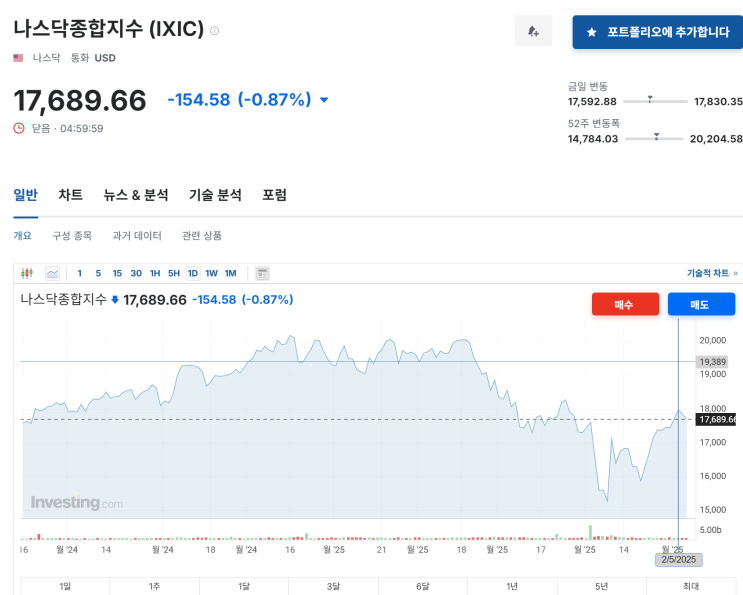Click the USD currency label

click(105, 58)
